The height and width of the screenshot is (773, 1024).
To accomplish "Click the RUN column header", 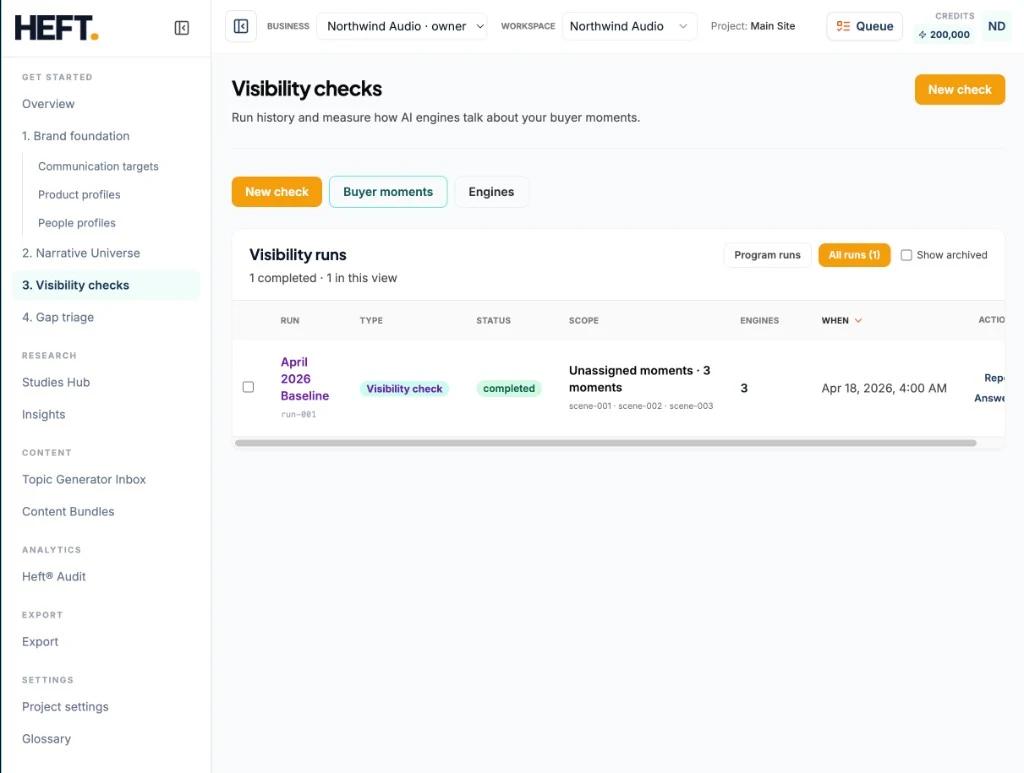I will point(290,321).
